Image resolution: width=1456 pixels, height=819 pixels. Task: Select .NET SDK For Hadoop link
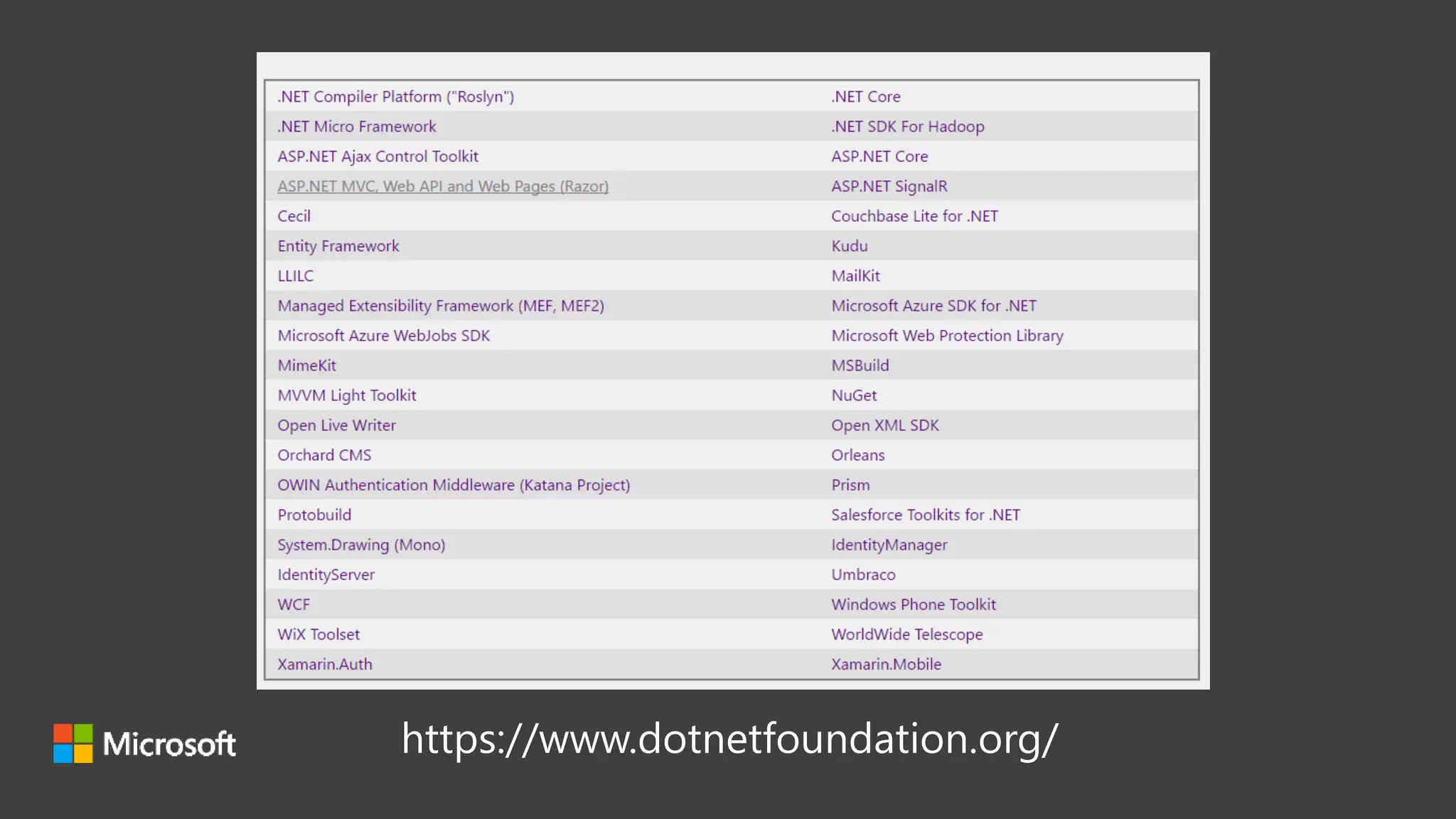pos(908,127)
